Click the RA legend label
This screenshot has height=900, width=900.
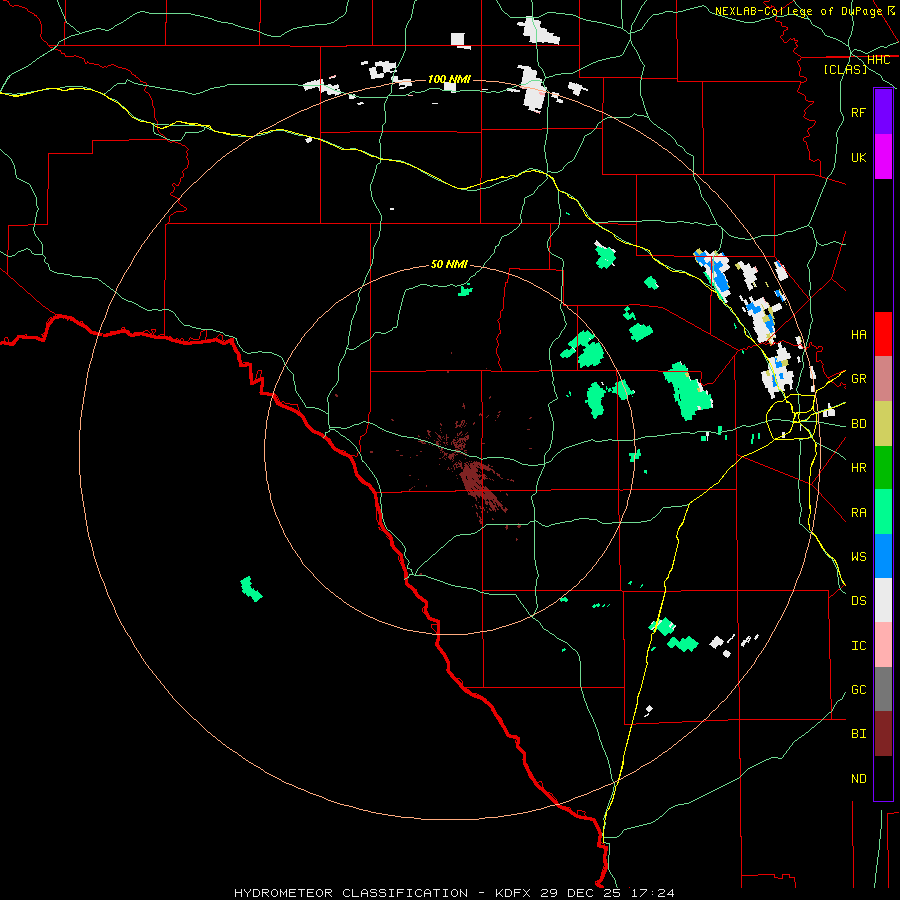[859, 513]
